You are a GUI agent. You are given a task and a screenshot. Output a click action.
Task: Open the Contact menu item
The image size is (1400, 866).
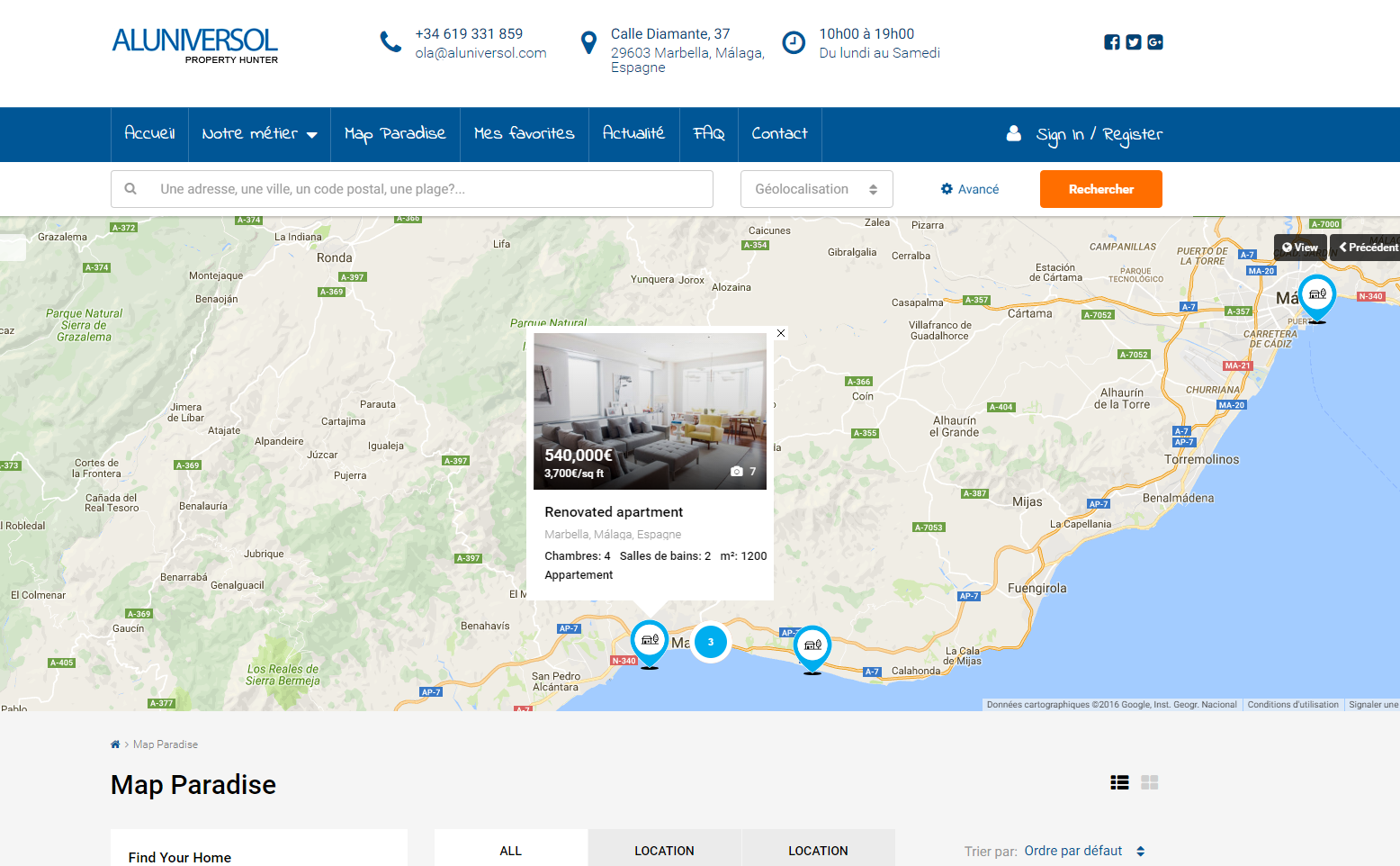point(779,133)
